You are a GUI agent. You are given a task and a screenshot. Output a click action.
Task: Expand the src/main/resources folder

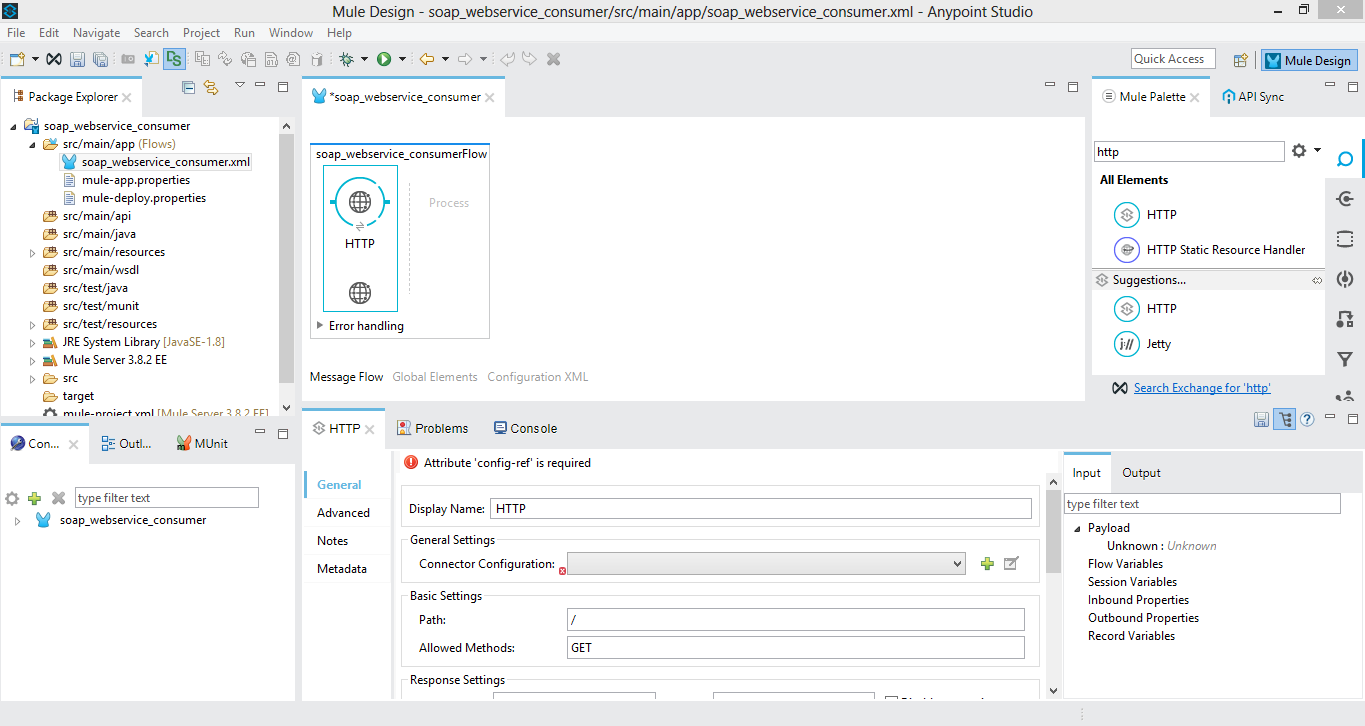coord(33,253)
